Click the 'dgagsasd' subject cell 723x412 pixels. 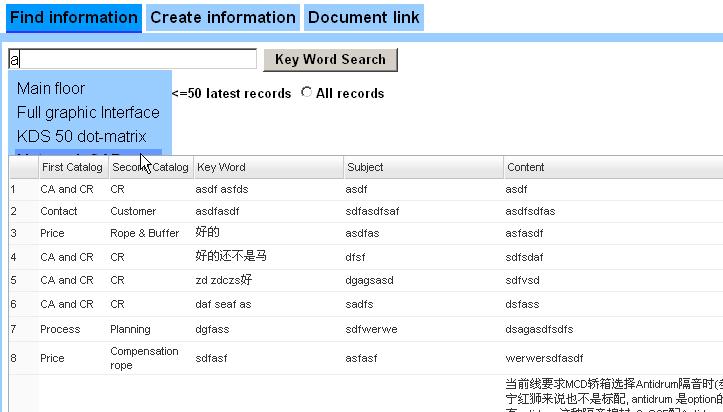pyautogui.click(x=369, y=280)
